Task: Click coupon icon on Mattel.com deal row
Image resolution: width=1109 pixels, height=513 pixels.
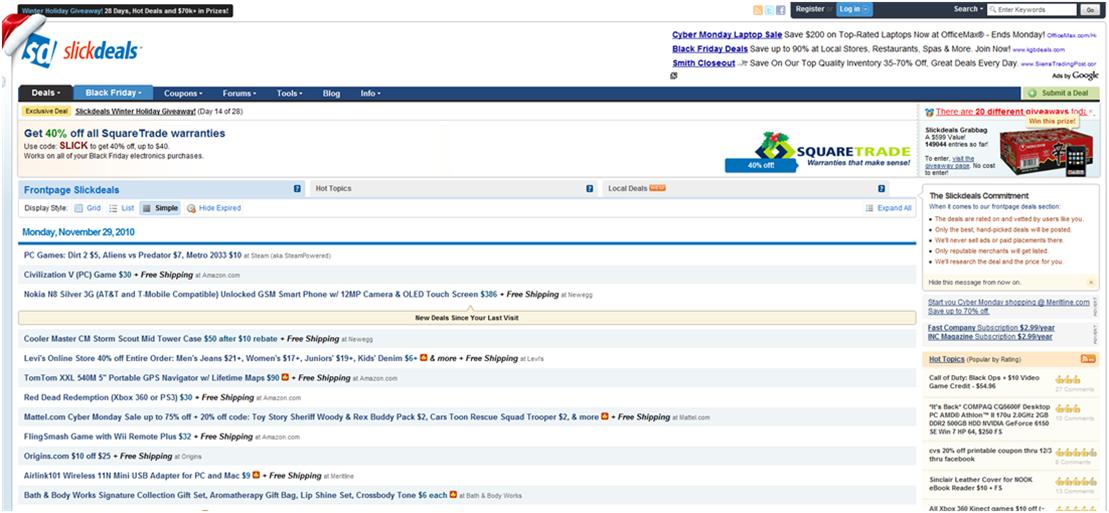Action: pyautogui.click(x=605, y=417)
